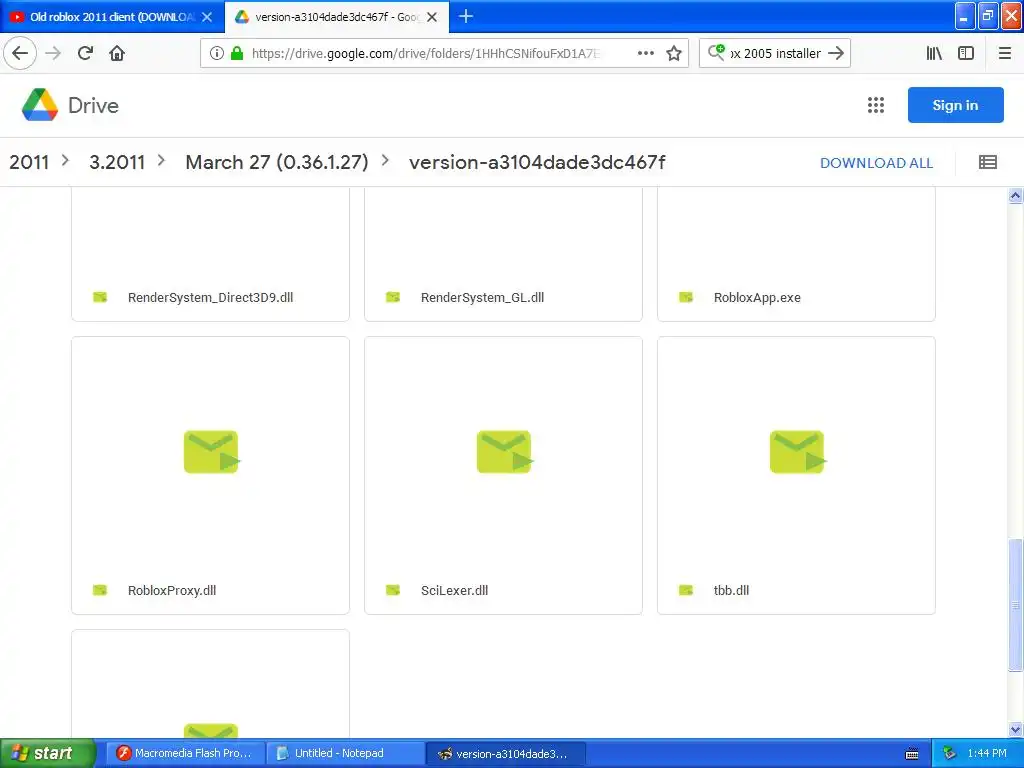Select the version-a3104dade3 taskbar button
The image size is (1024, 768).
pos(507,753)
